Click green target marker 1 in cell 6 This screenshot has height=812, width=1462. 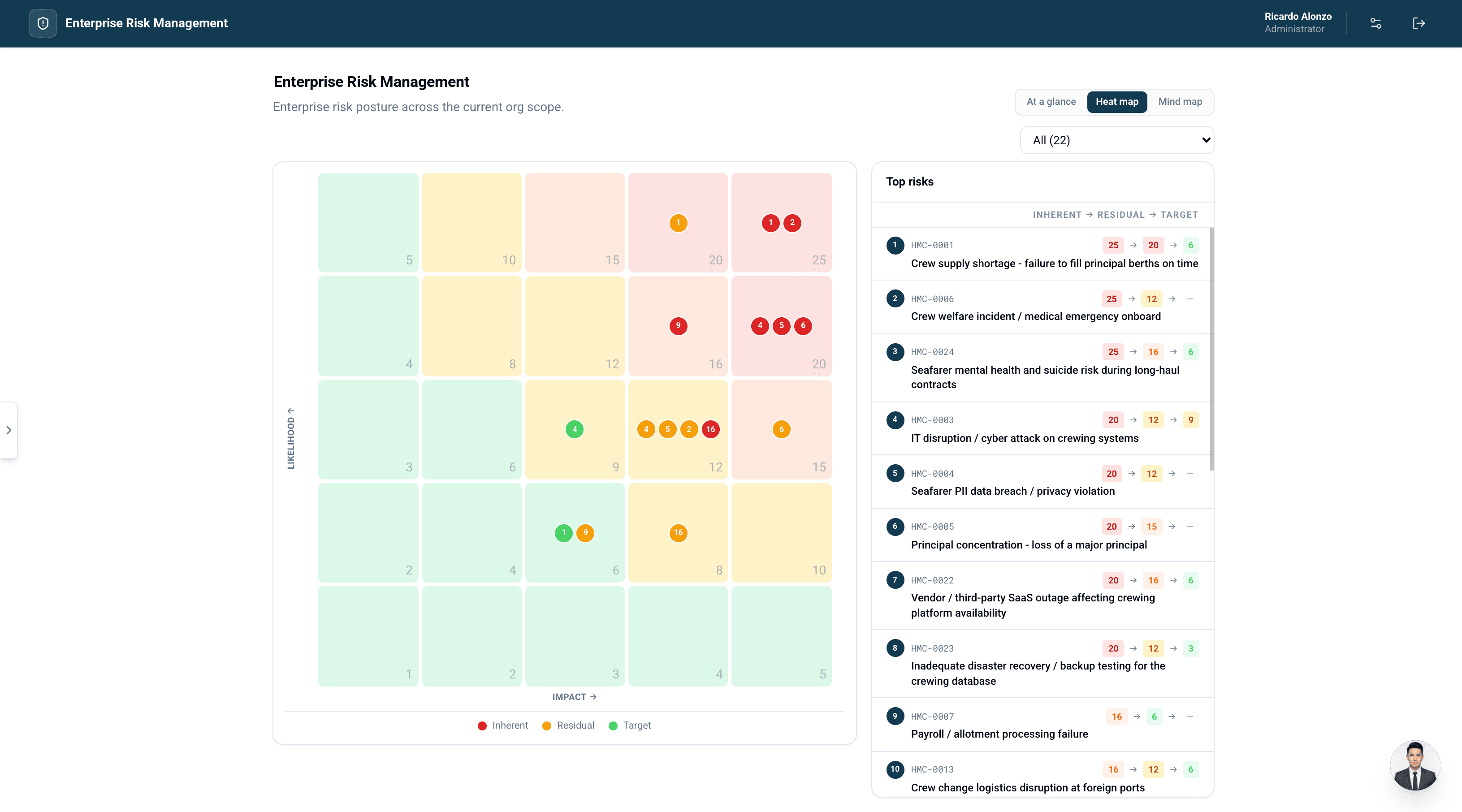point(564,533)
